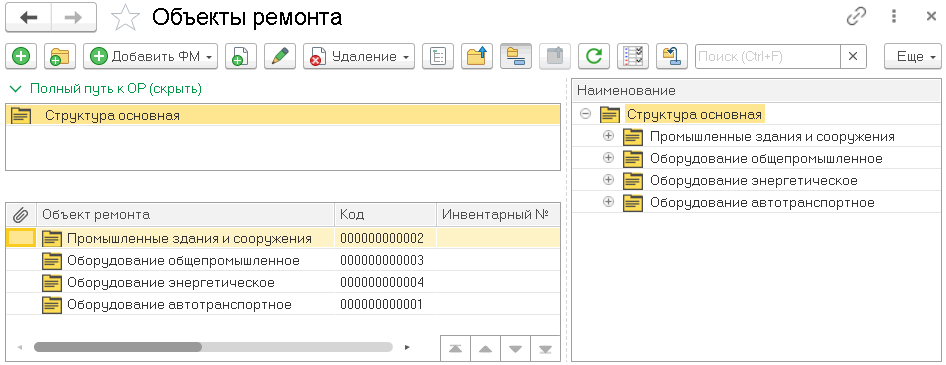Click the gray folder-up toolbar icon

point(554,57)
